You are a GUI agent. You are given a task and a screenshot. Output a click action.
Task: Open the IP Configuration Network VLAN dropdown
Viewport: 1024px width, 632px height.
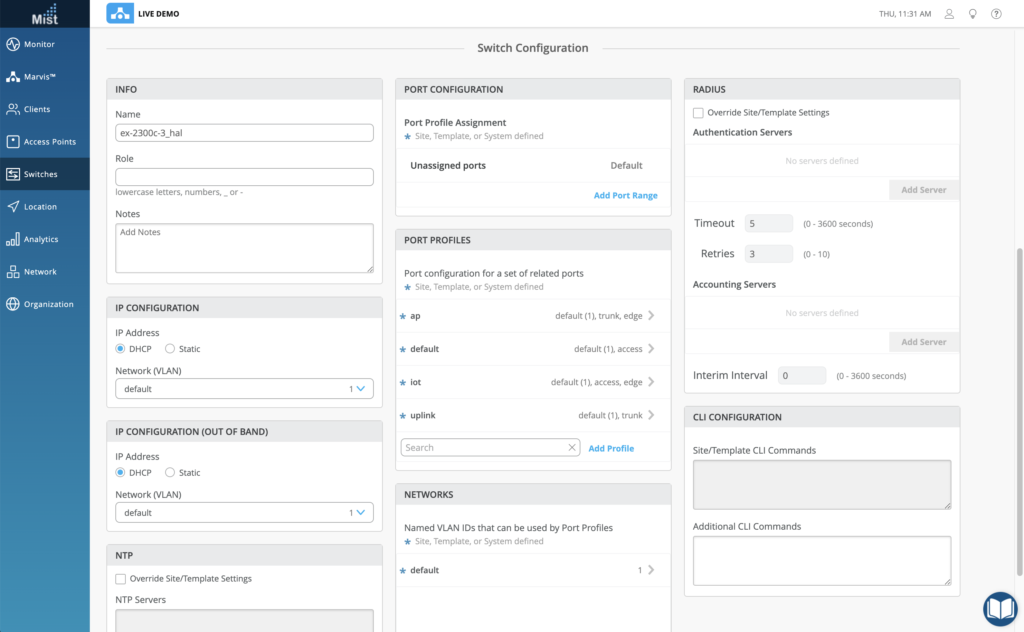click(x=244, y=389)
